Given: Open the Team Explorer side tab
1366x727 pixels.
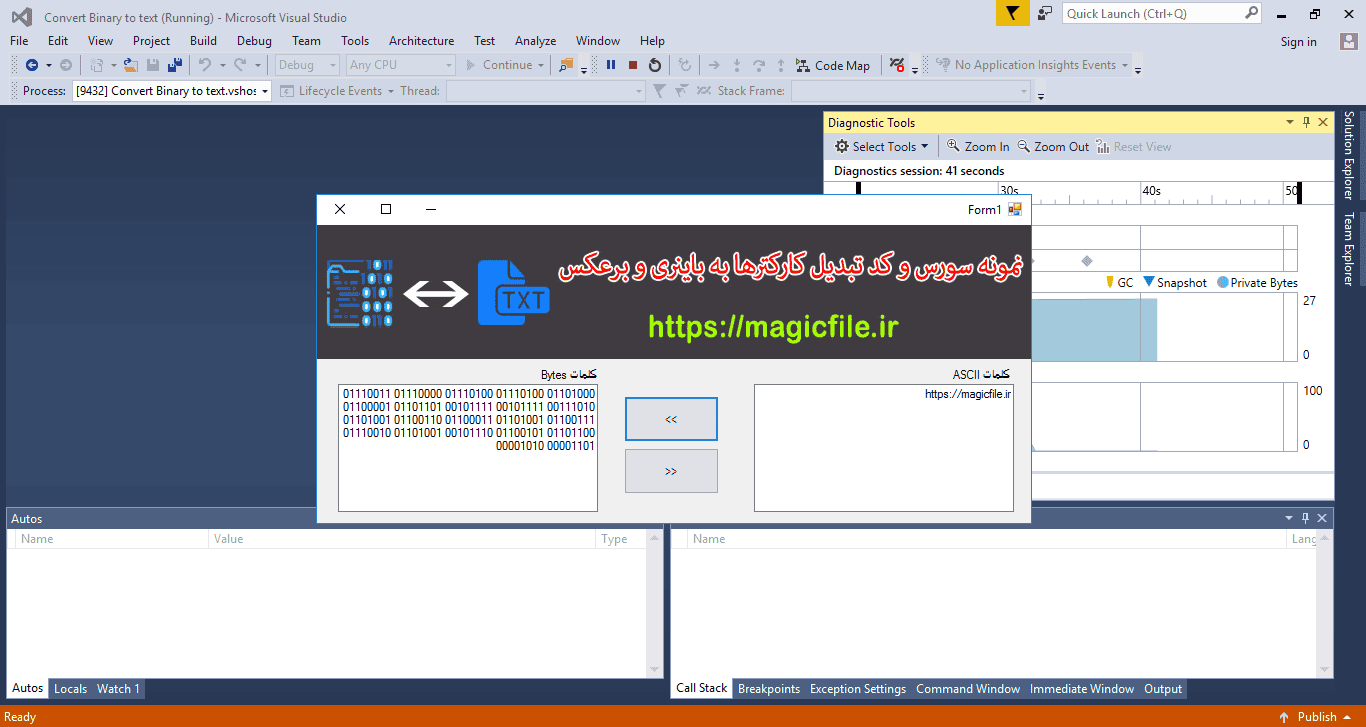Looking at the screenshot, I should point(1348,249).
